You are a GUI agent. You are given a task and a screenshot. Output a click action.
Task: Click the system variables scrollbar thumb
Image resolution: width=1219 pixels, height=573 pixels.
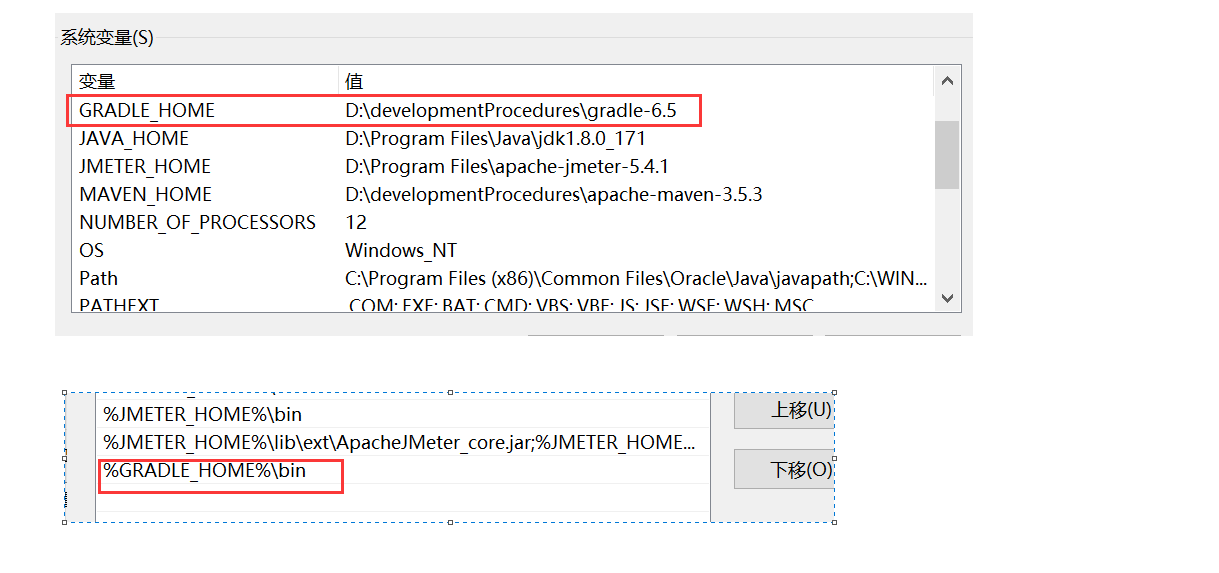point(947,154)
